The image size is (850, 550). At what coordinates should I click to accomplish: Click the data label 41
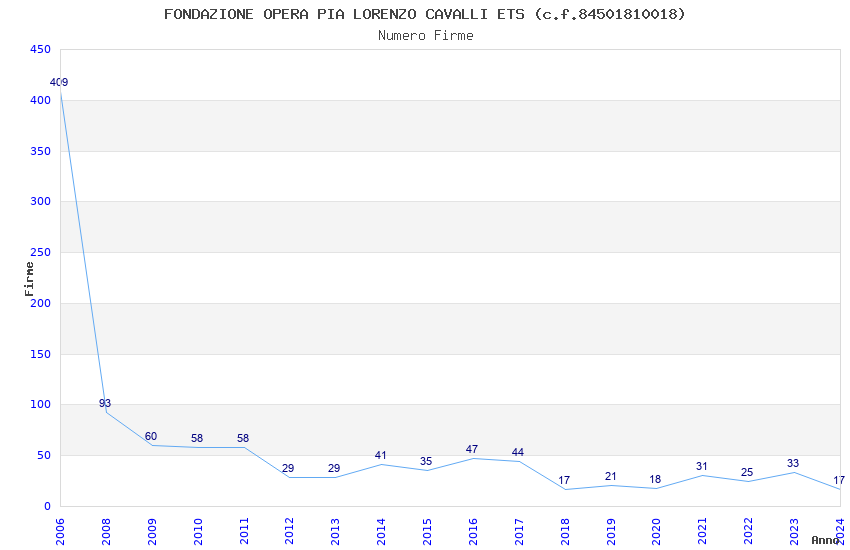click(x=381, y=455)
